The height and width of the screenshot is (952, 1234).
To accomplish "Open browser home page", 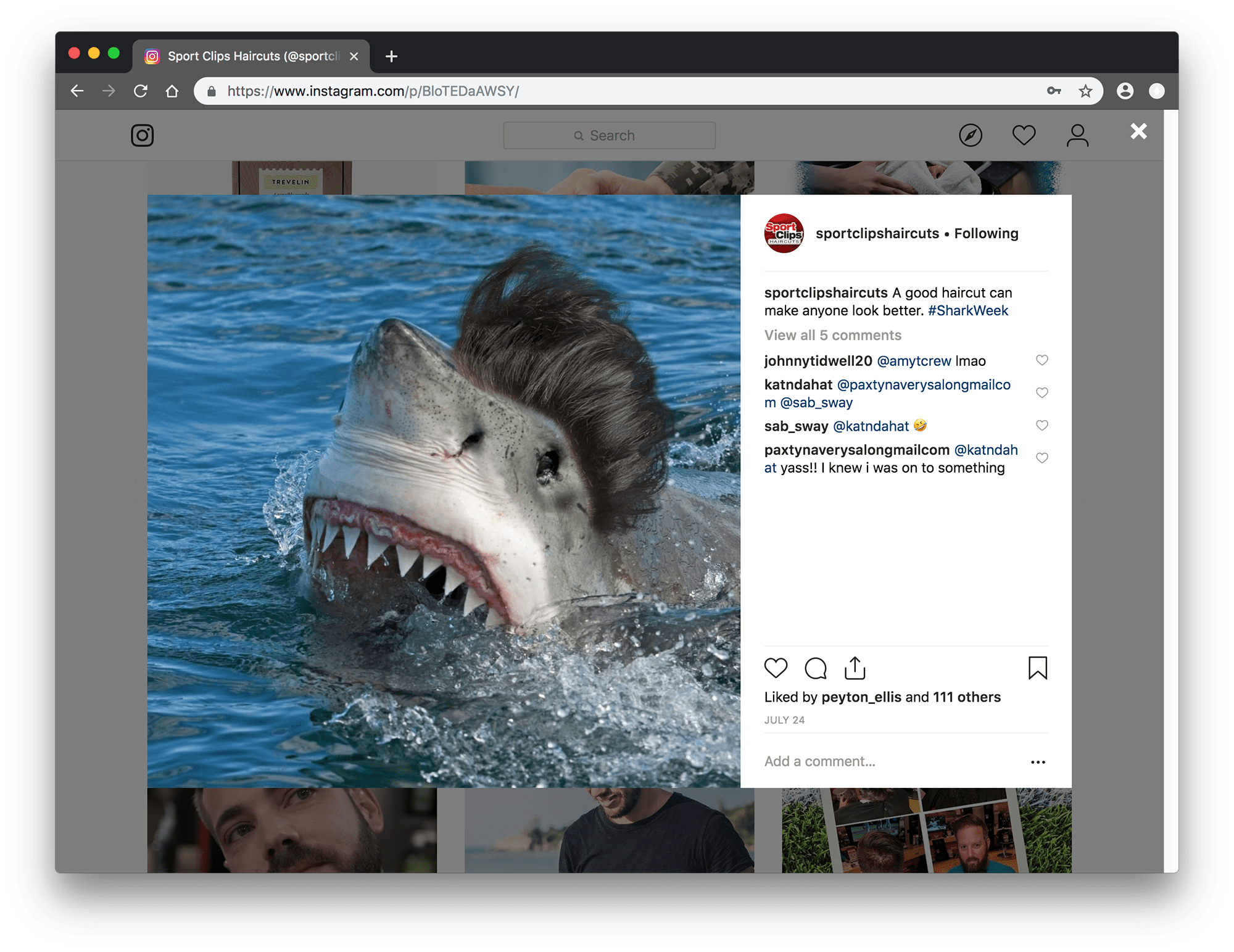I will [x=172, y=91].
